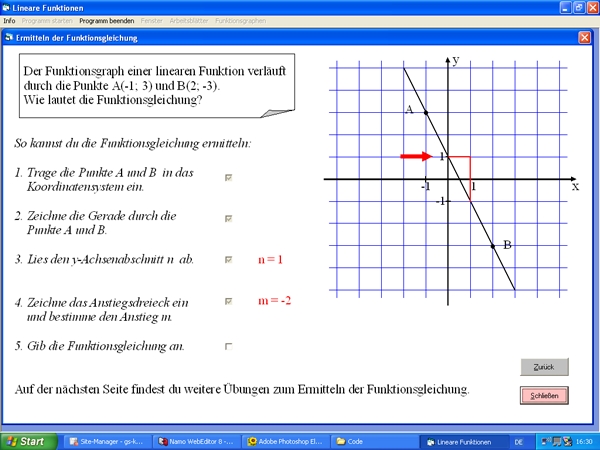The image size is (600, 450).
Task: Open the Info menu
Action: [10, 20]
